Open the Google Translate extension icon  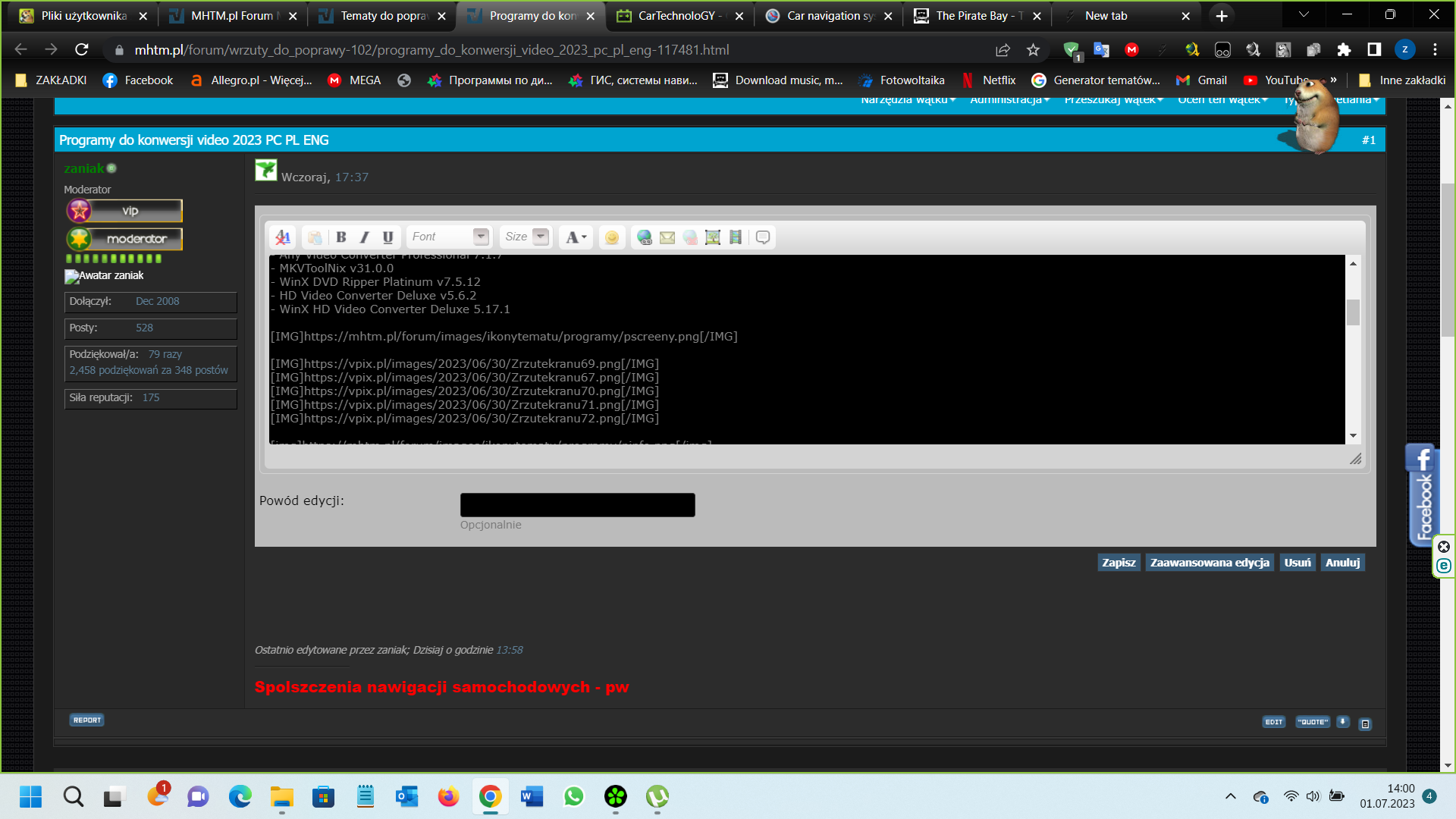point(1101,49)
